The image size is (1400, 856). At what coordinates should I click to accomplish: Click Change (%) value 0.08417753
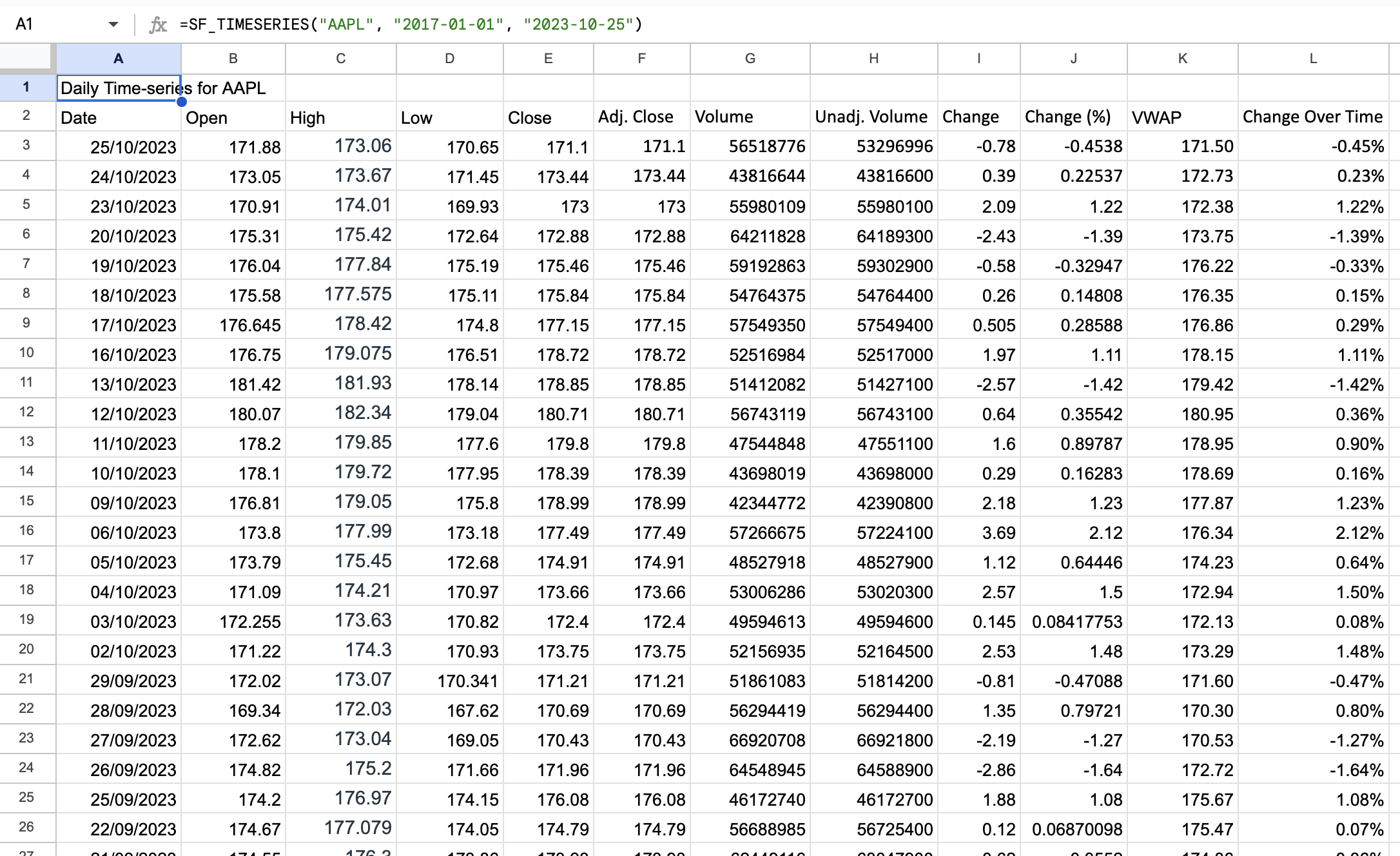click(x=1074, y=621)
